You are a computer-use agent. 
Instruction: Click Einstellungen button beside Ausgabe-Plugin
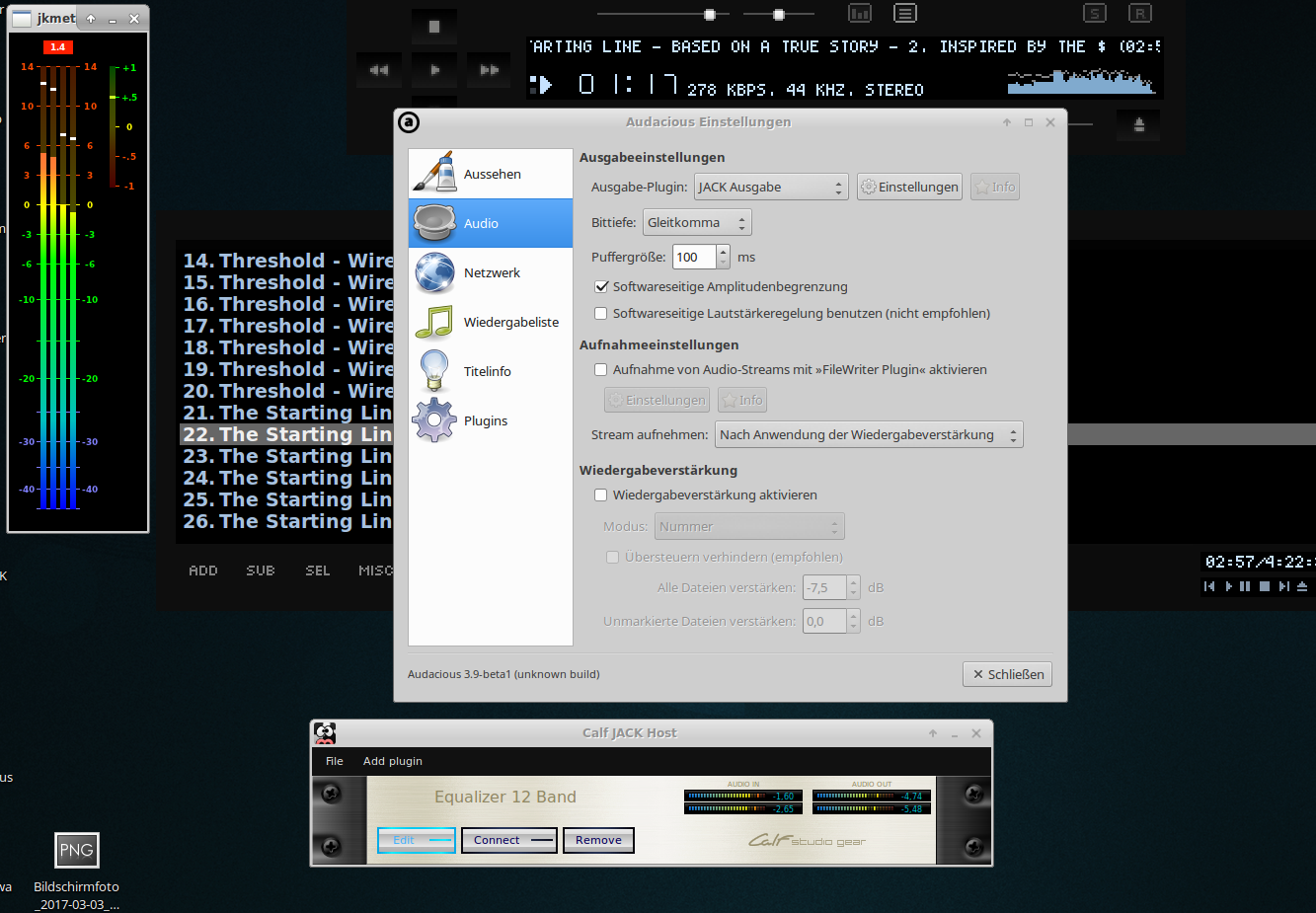coord(909,187)
